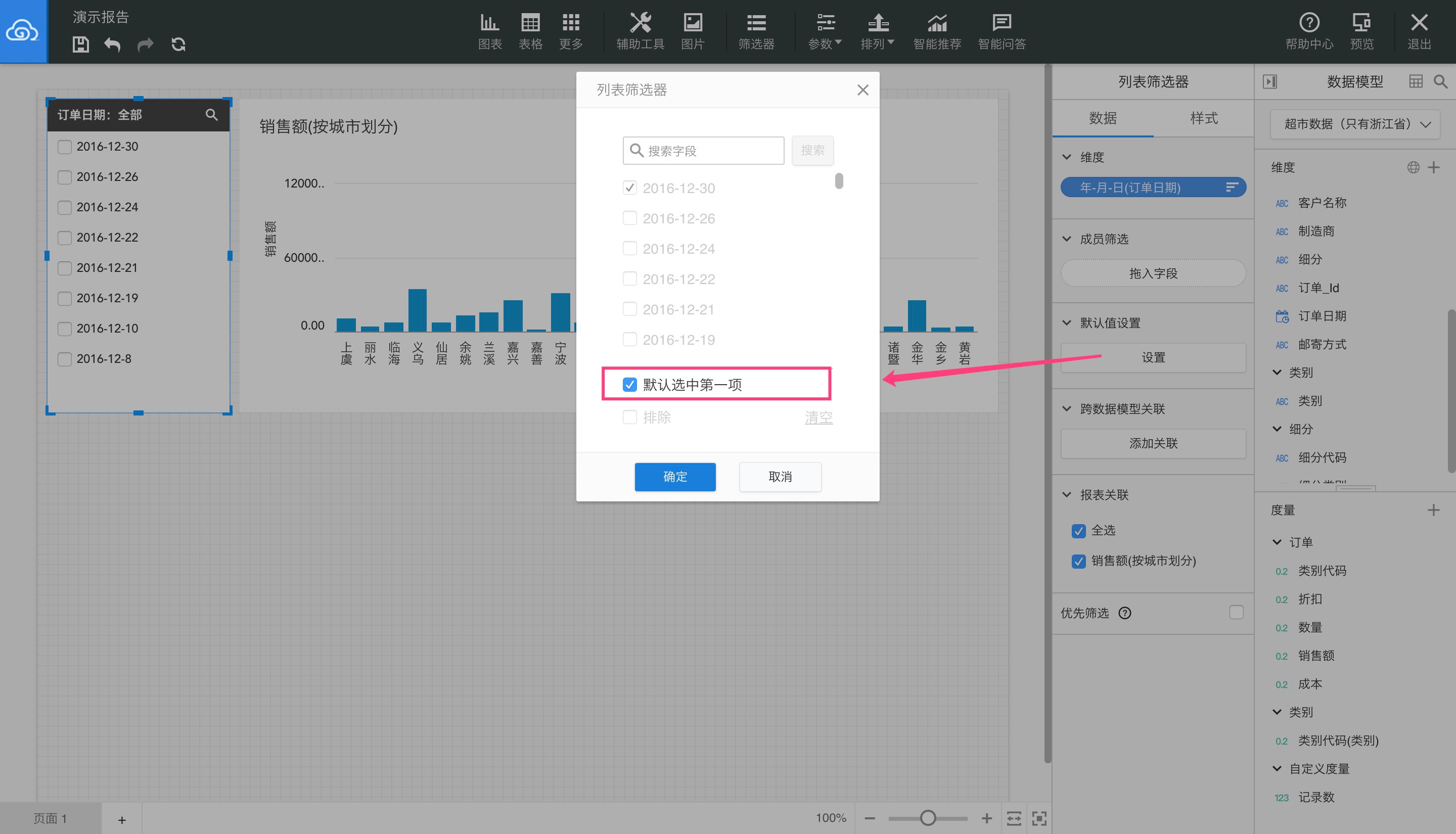
Task: Click the 清空 clear link
Action: click(818, 418)
